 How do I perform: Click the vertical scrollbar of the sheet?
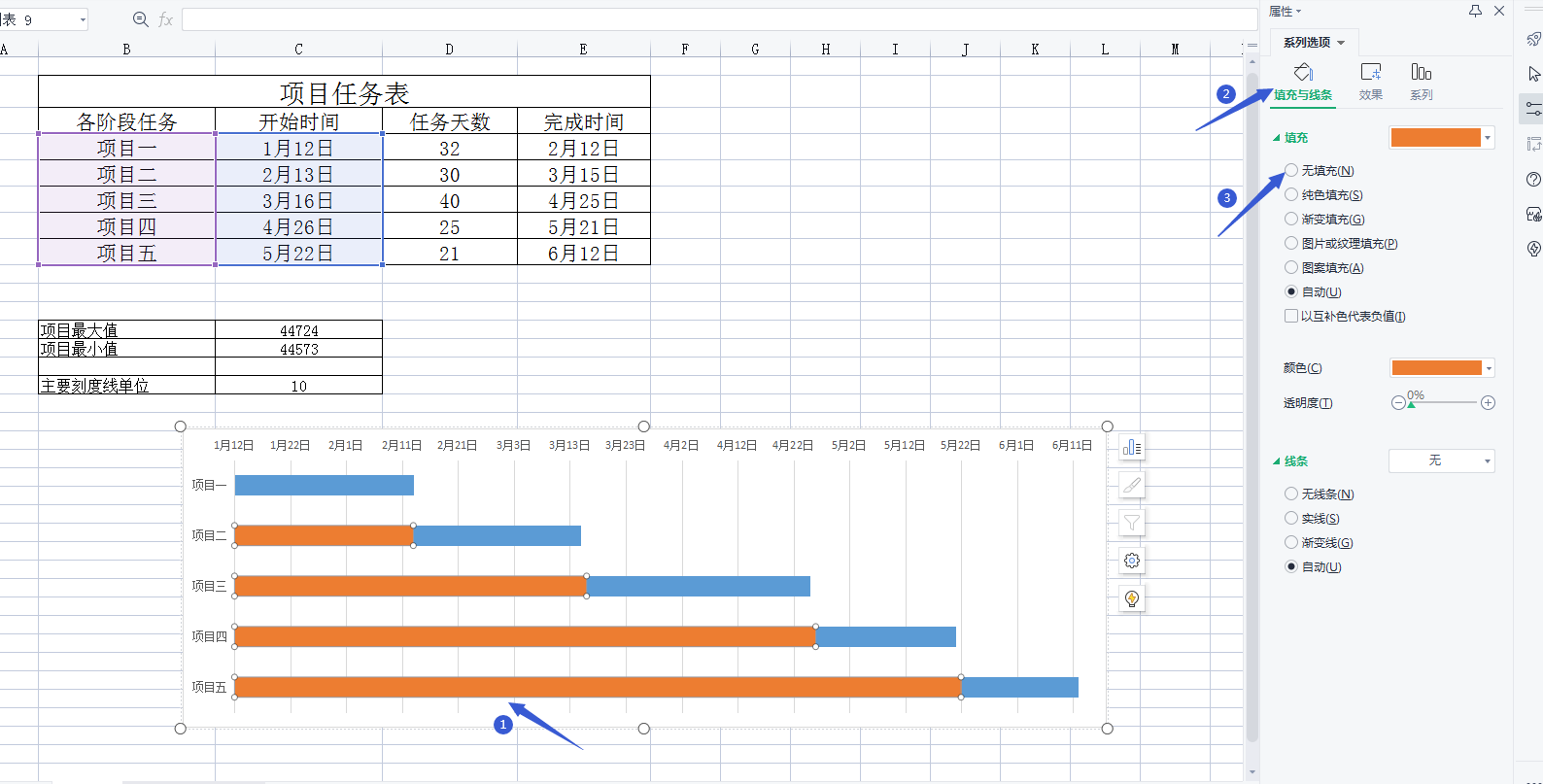(x=1252, y=408)
